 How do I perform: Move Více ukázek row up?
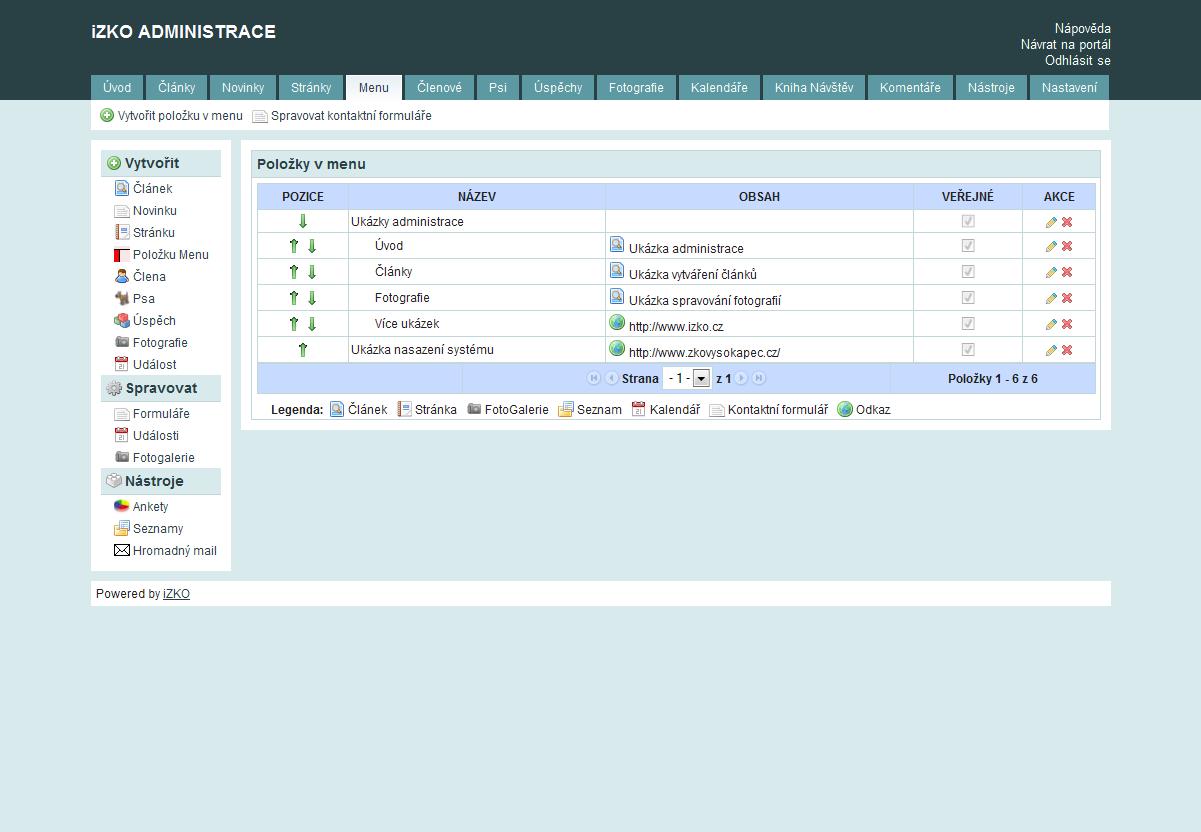pyautogui.click(x=294, y=324)
